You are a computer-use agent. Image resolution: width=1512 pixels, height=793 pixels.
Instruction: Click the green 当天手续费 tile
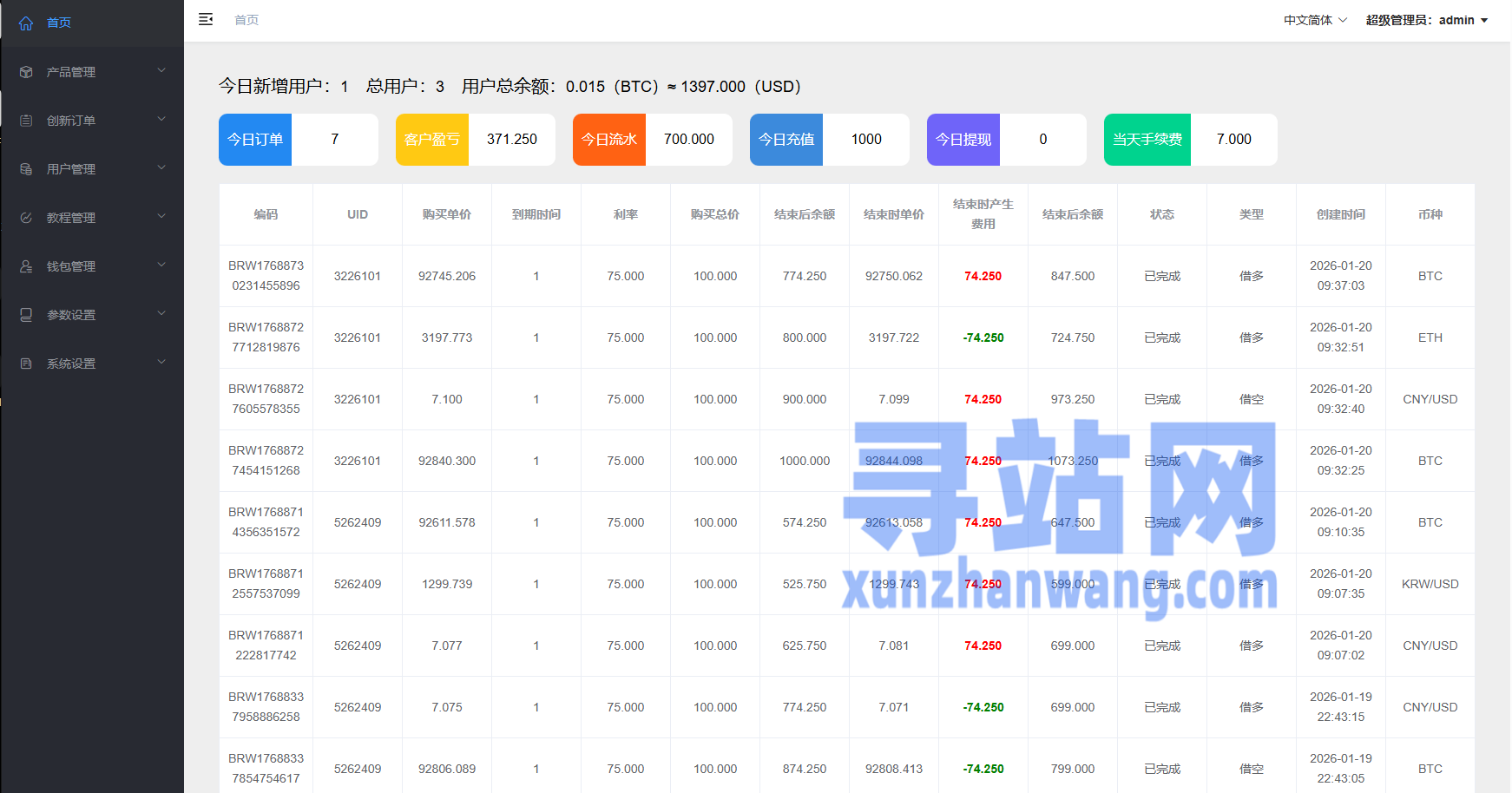[1147, 140]
